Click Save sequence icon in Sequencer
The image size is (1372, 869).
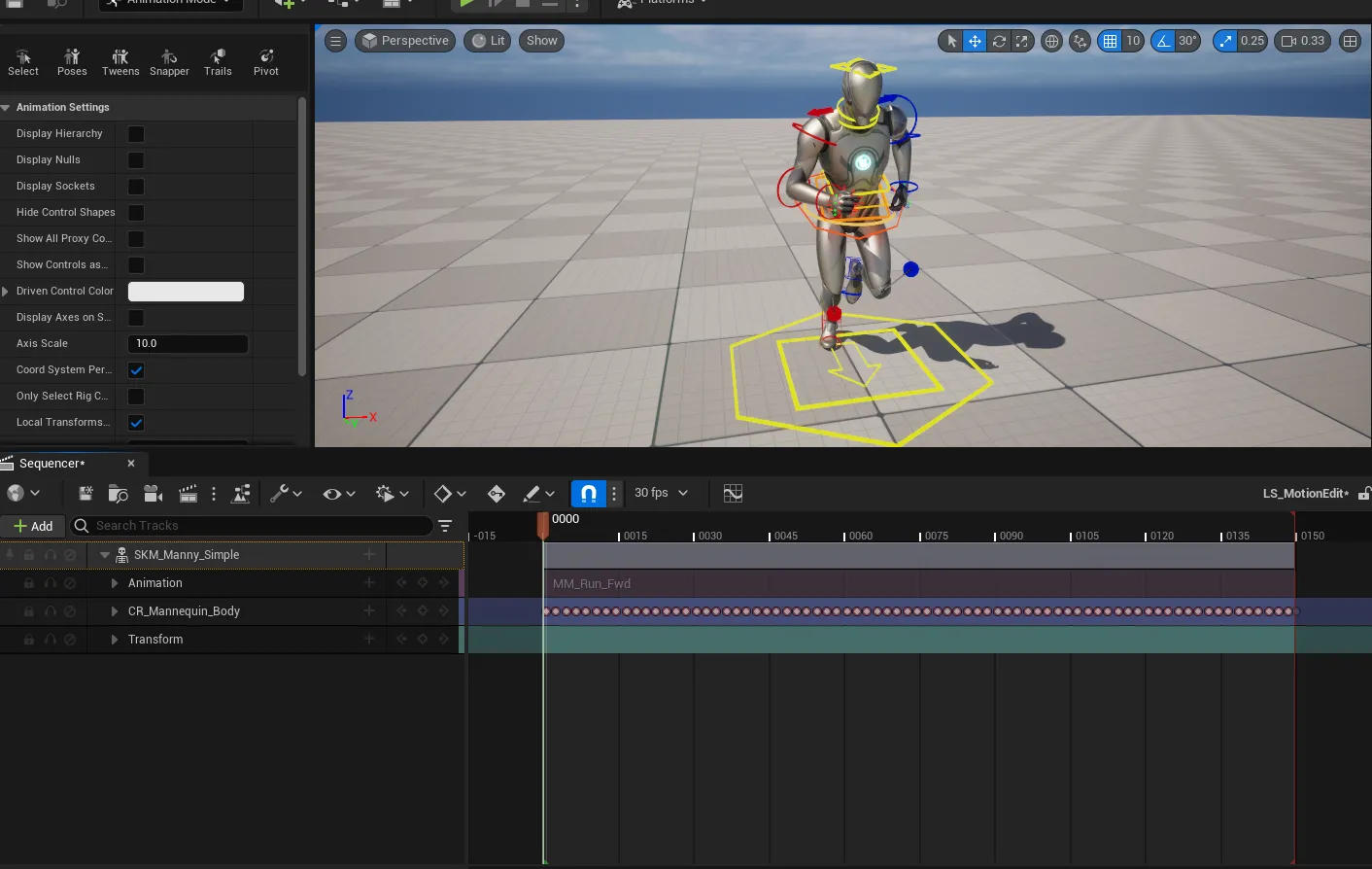86,494
